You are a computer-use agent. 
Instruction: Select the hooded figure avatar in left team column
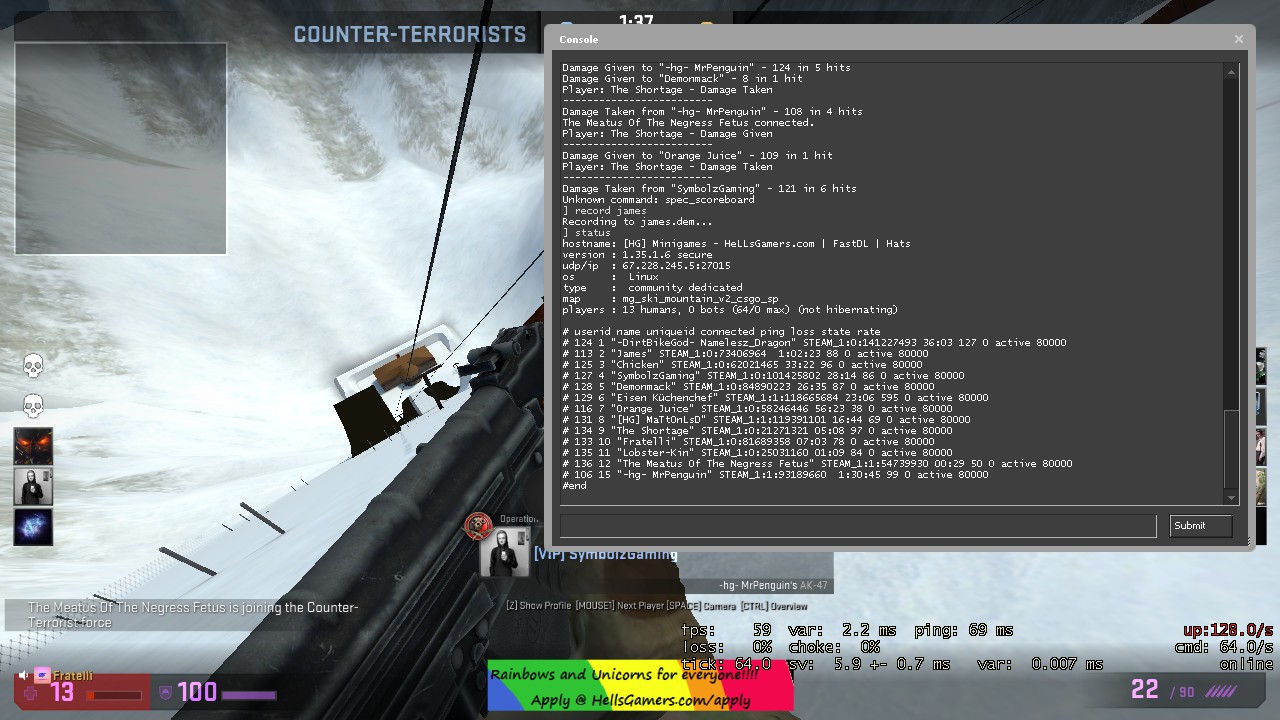(33, 486)
